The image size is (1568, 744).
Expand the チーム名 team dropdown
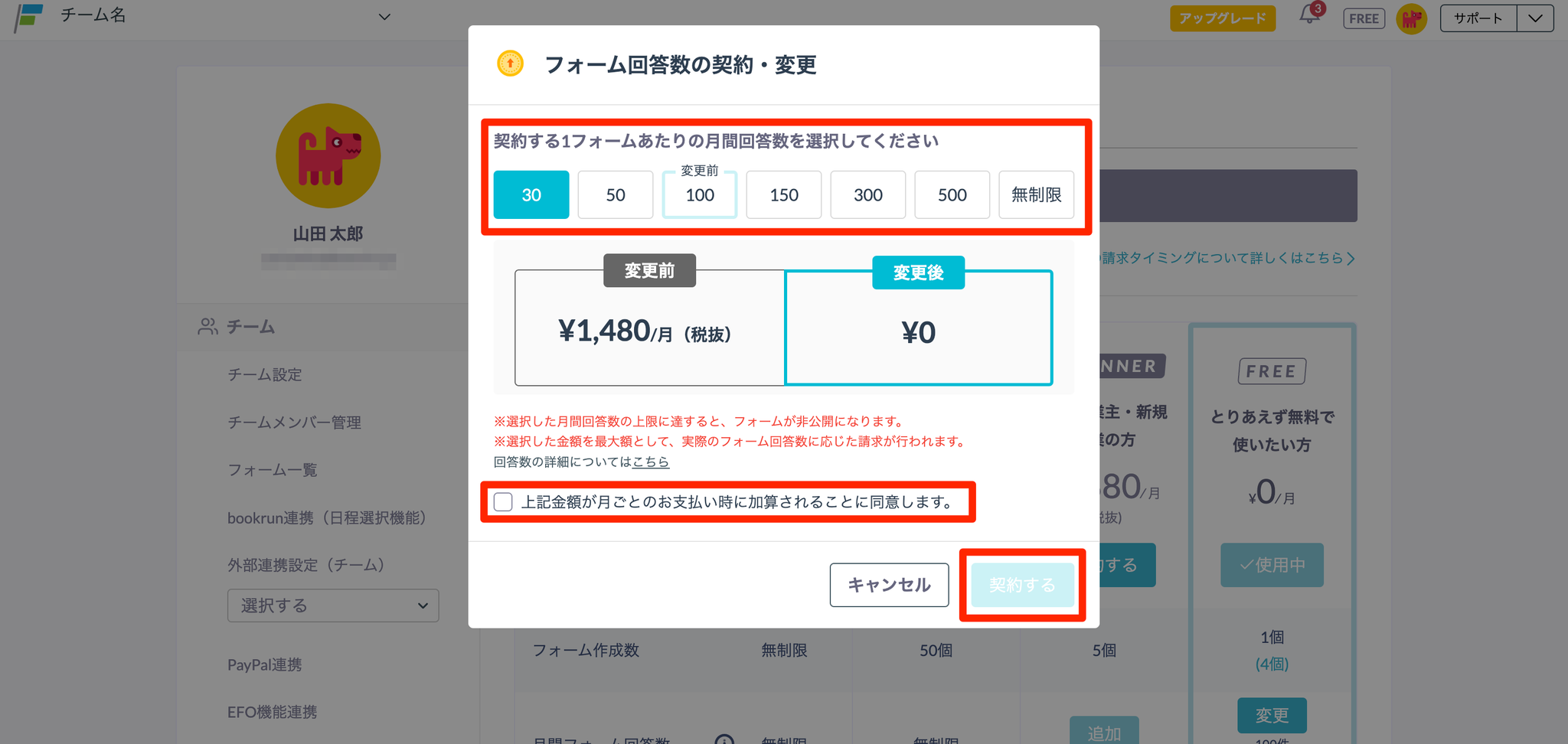(384, 17)
